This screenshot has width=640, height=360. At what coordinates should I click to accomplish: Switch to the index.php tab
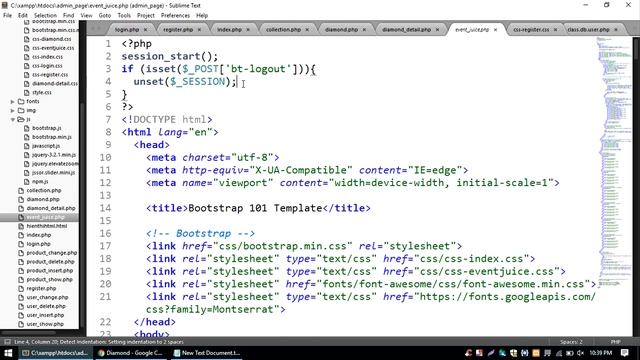(229, 29)
